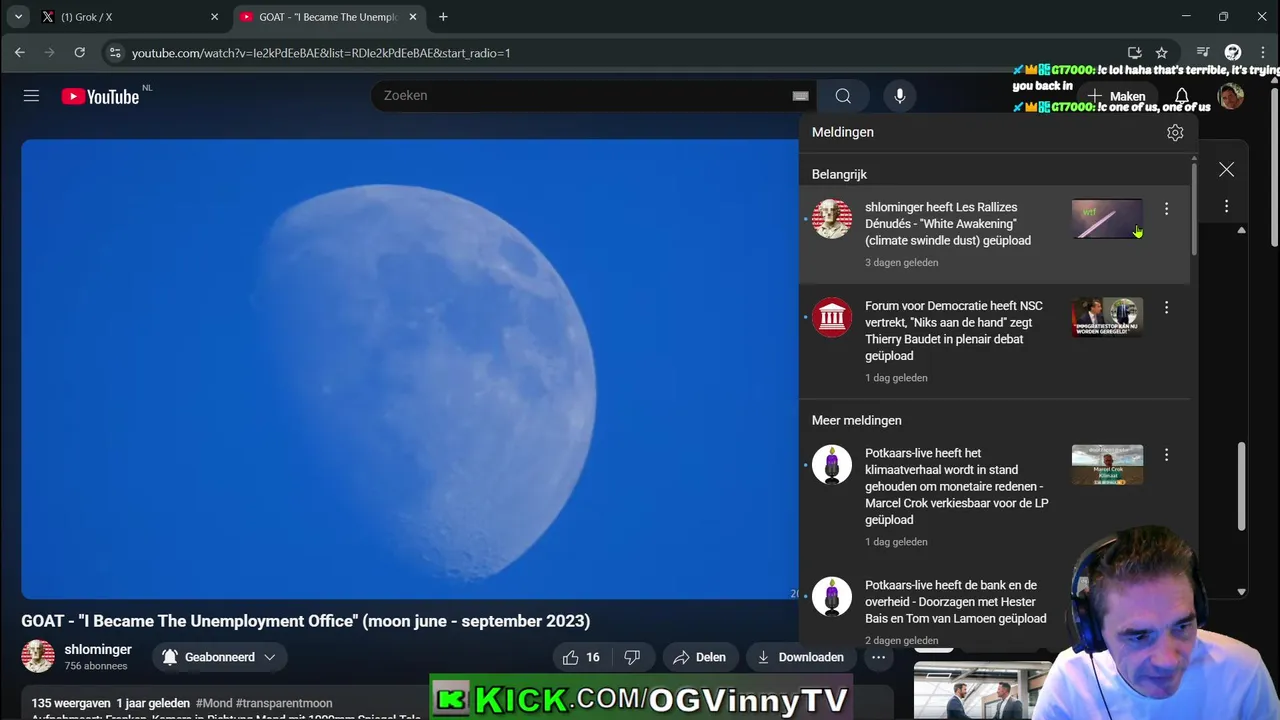This screenshot has height=720, width=1280.
Task: Click the playlist panel scrollbar thumb
Action: [1242, 486]
